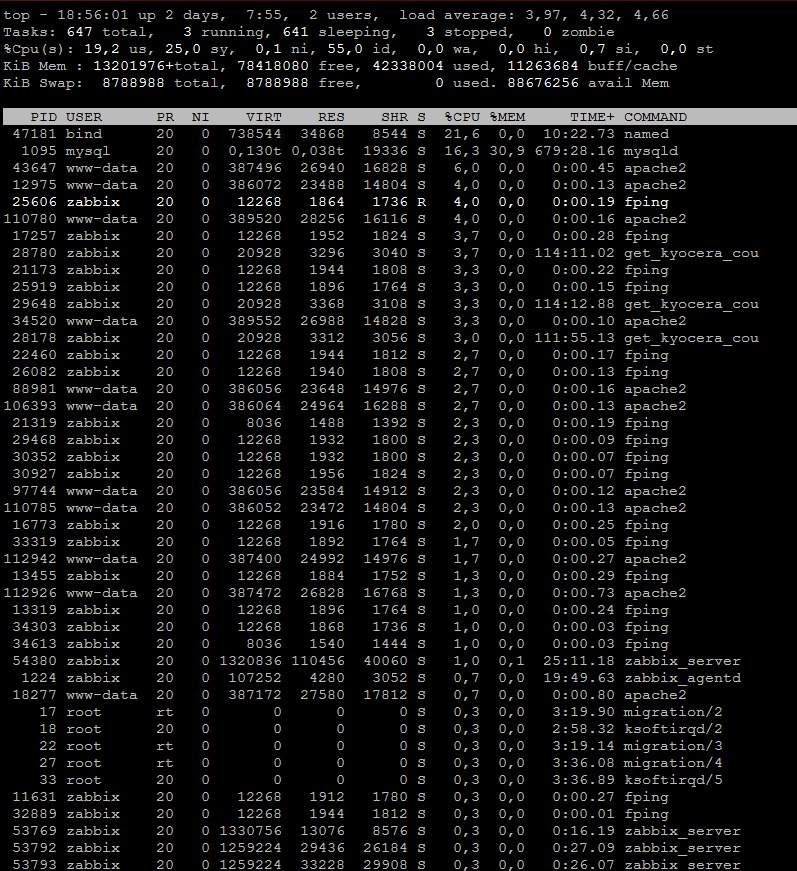This screenshot has width=797, height=871.
Task: Click PID 88981 in the list
Action: click(x=34, y=389)
